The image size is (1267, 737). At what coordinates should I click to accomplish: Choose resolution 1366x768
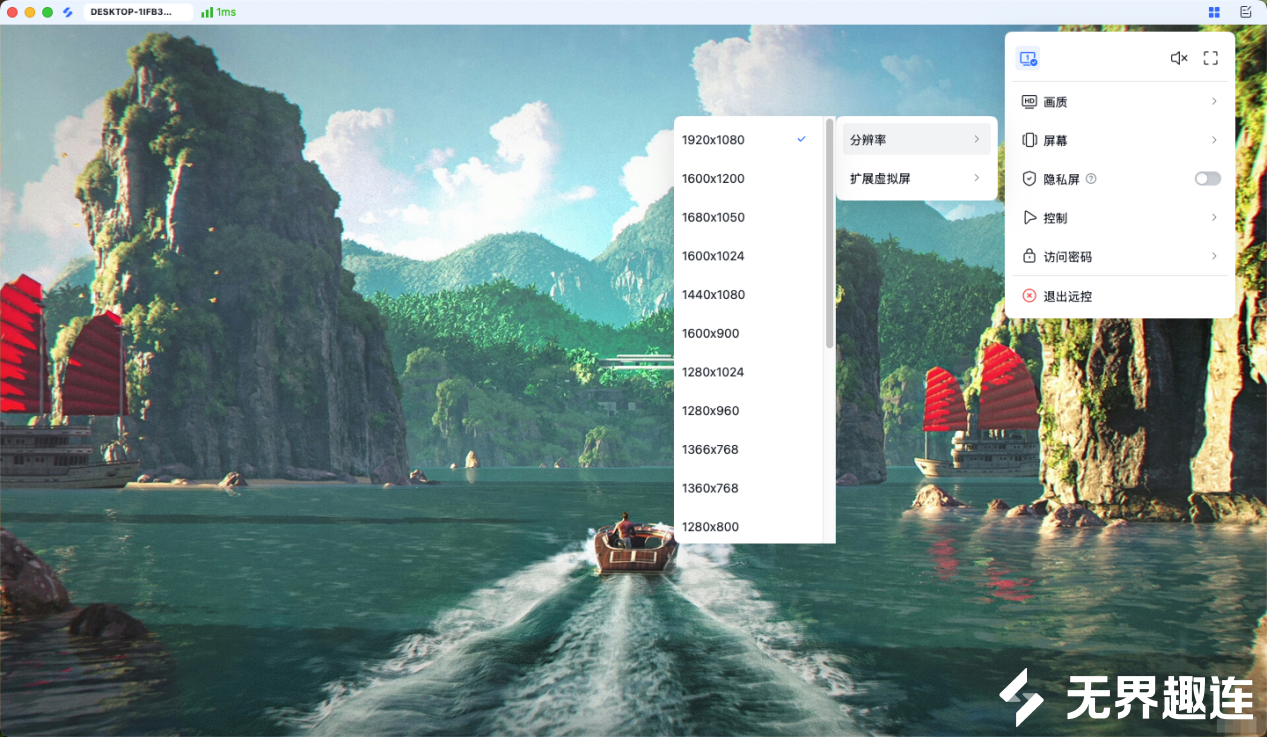(x=748, y=449)
